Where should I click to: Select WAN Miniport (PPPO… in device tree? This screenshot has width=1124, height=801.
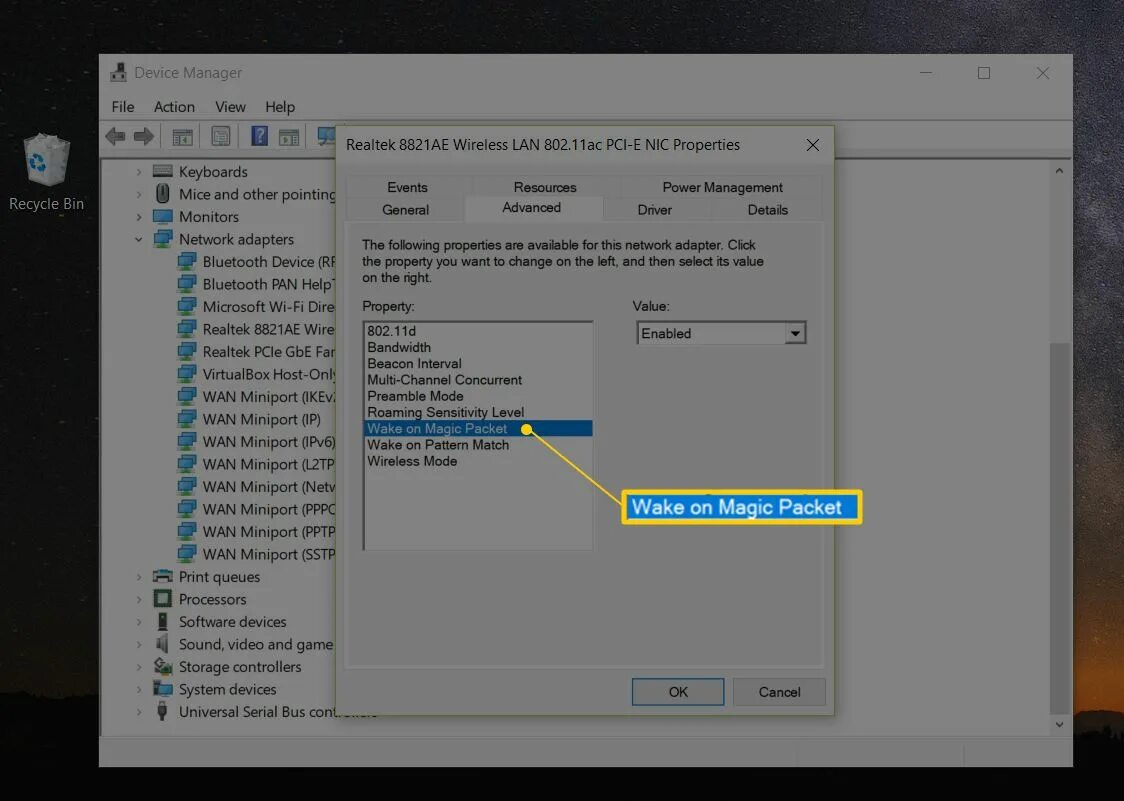click(x=268, y=509)
